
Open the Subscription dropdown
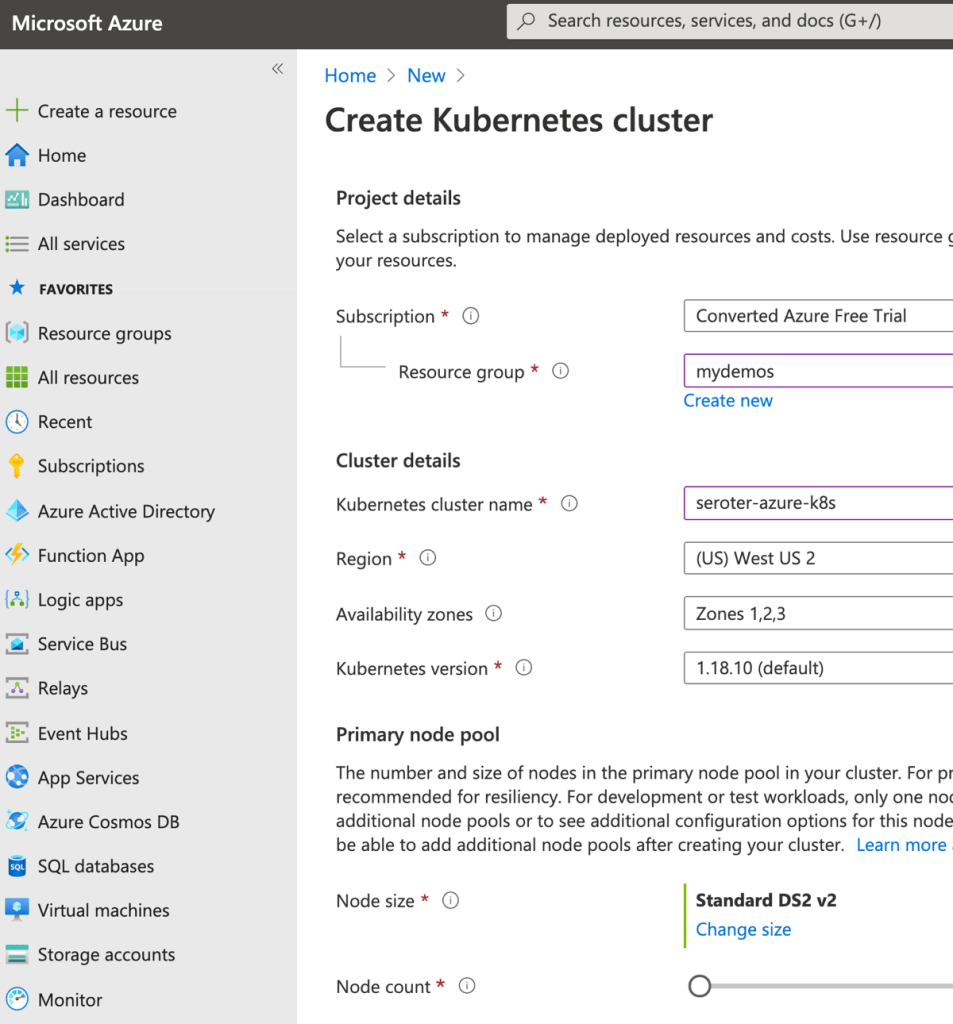pos(817,316)
